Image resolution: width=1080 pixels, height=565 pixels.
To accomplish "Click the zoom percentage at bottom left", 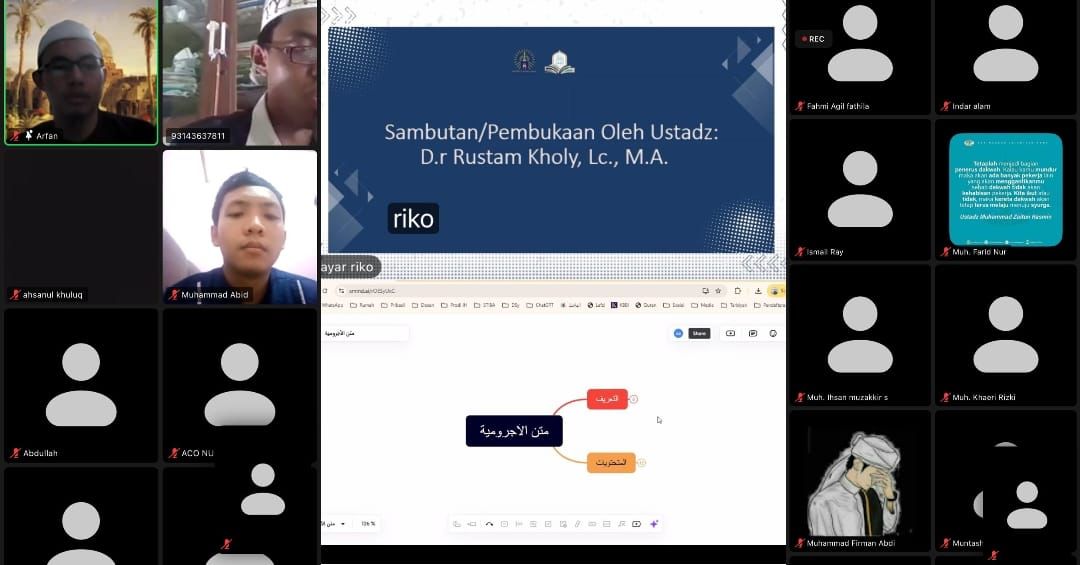I will (x=368, y=524).
